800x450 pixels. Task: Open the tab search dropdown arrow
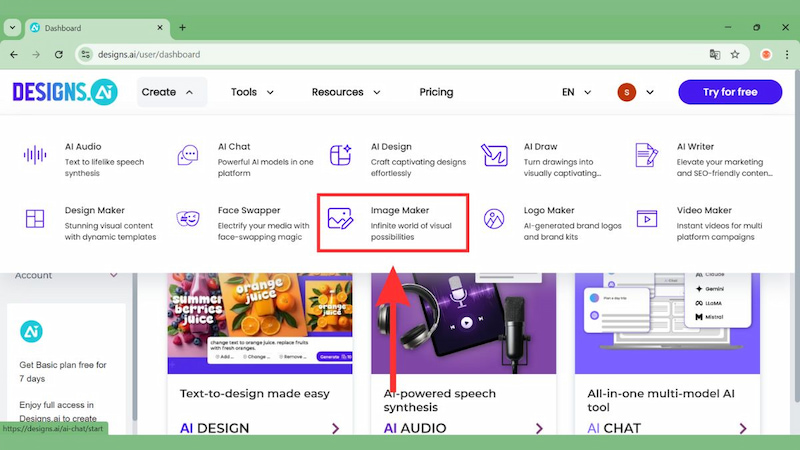coord(12,28)
